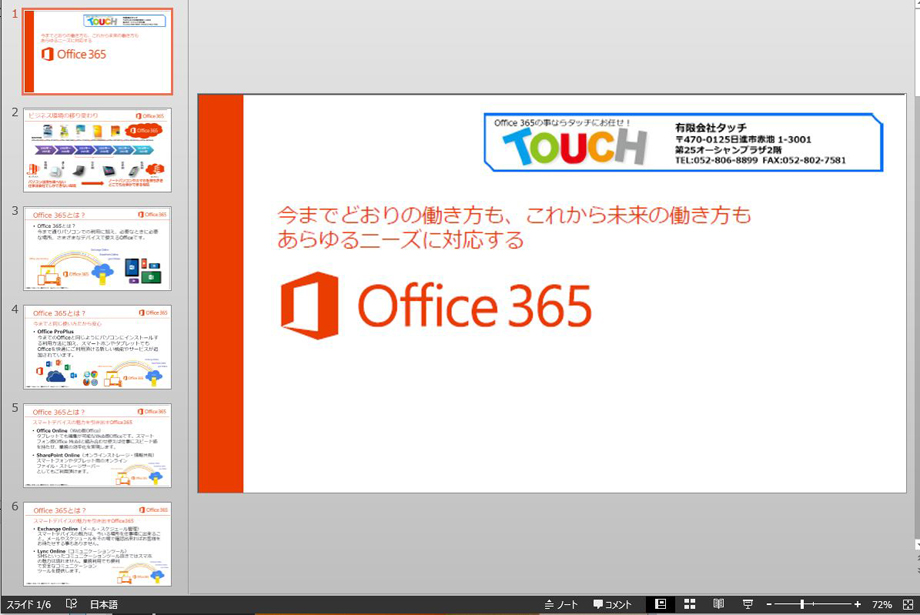Select slide 6 thumbnail about Exchange Online
The height and width of the screenshot is (615, 920).
click(x=97, y=544)
